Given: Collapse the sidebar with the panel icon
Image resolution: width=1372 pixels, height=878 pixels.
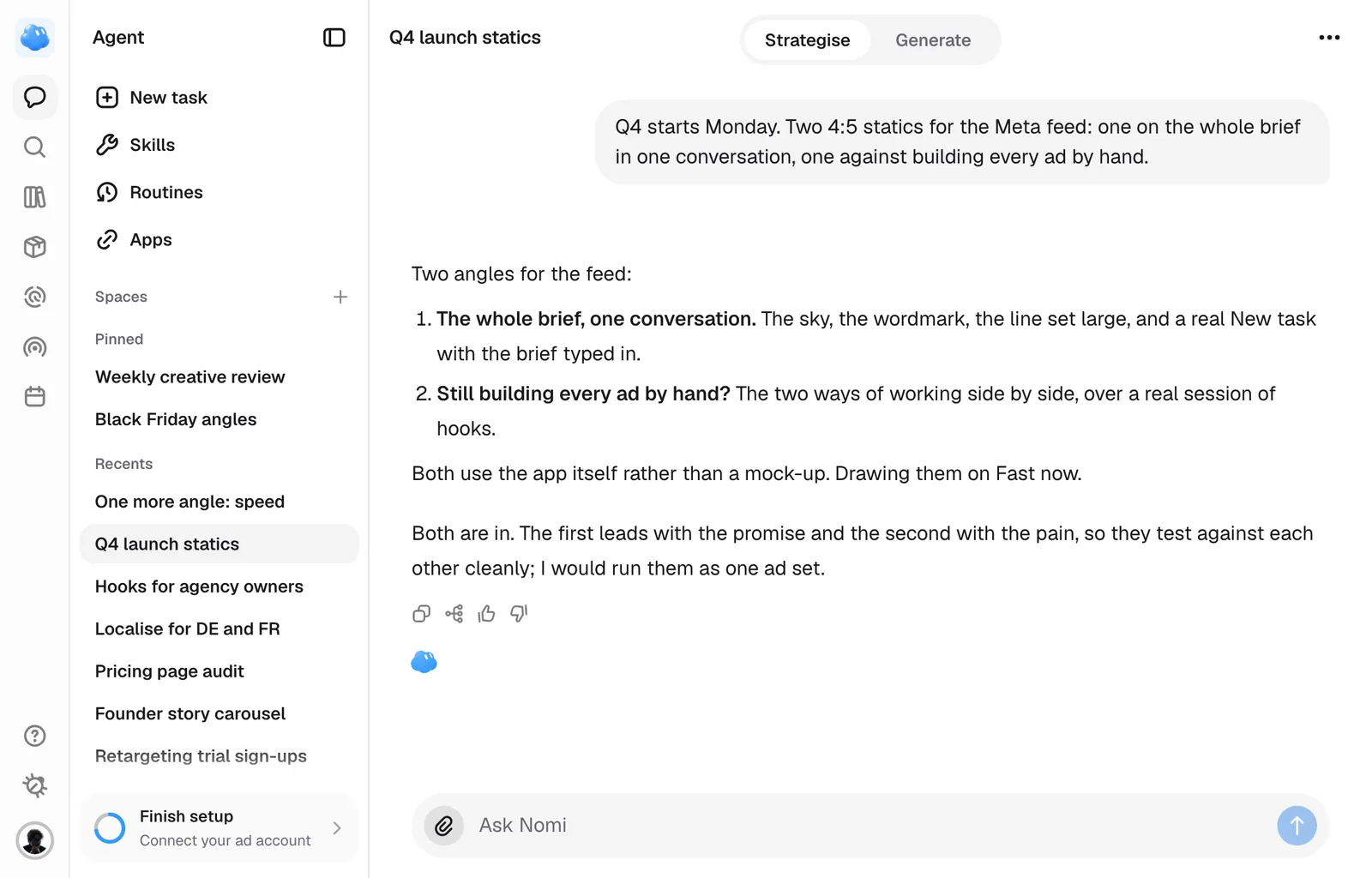Looking at the screenshot, I should (334, 38).
